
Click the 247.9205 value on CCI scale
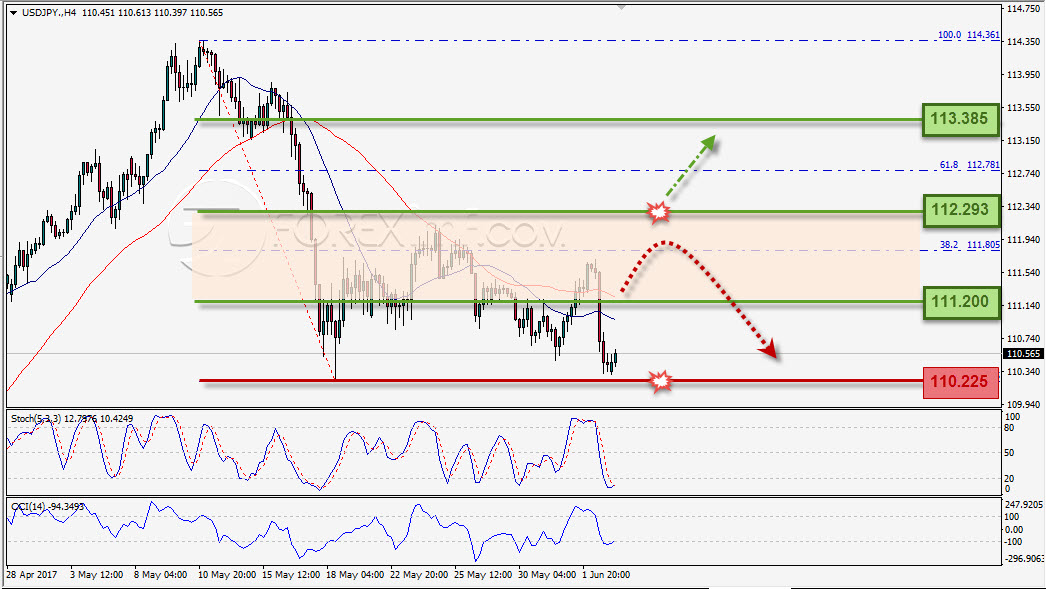(1023, 505)
